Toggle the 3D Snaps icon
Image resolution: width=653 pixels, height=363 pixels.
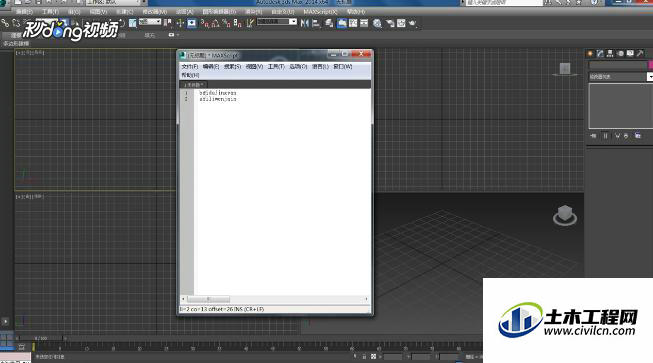[x=204, y=23]
